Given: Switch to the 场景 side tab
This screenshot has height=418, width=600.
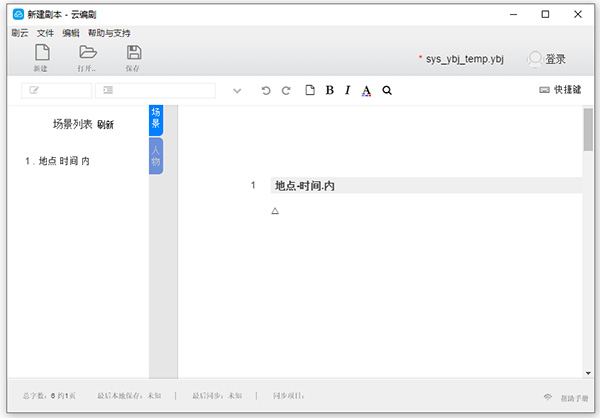Looking at the screenshot, I should click(156, 120).
